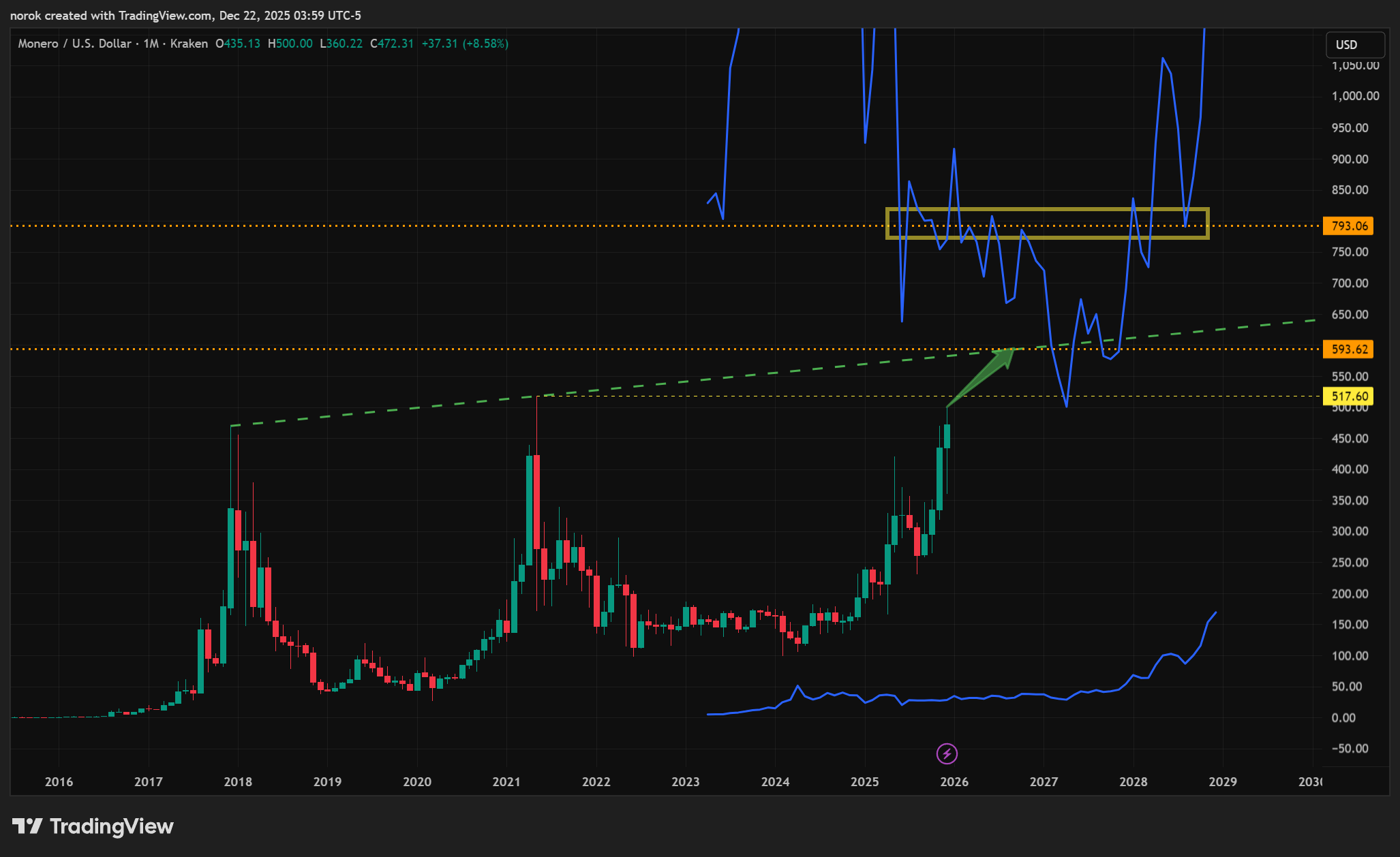Click the yellow 517.60 price label
The image size is (1400, 857).
point(1348,396)
